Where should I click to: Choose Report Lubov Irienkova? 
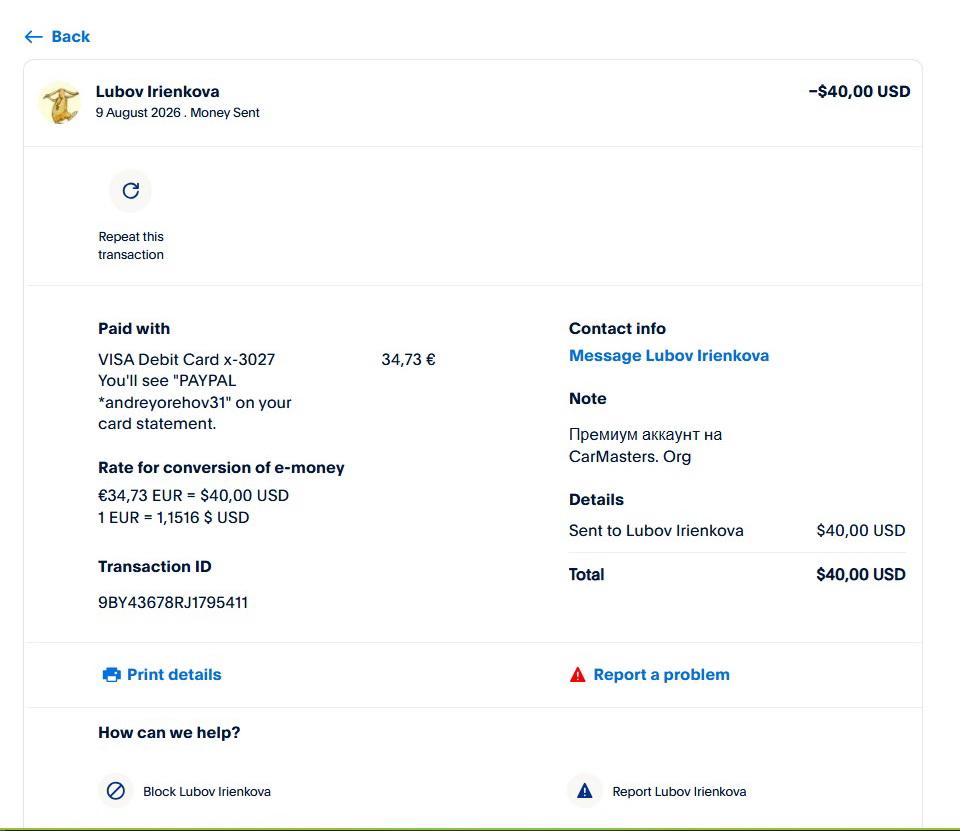tap(679, 791)
